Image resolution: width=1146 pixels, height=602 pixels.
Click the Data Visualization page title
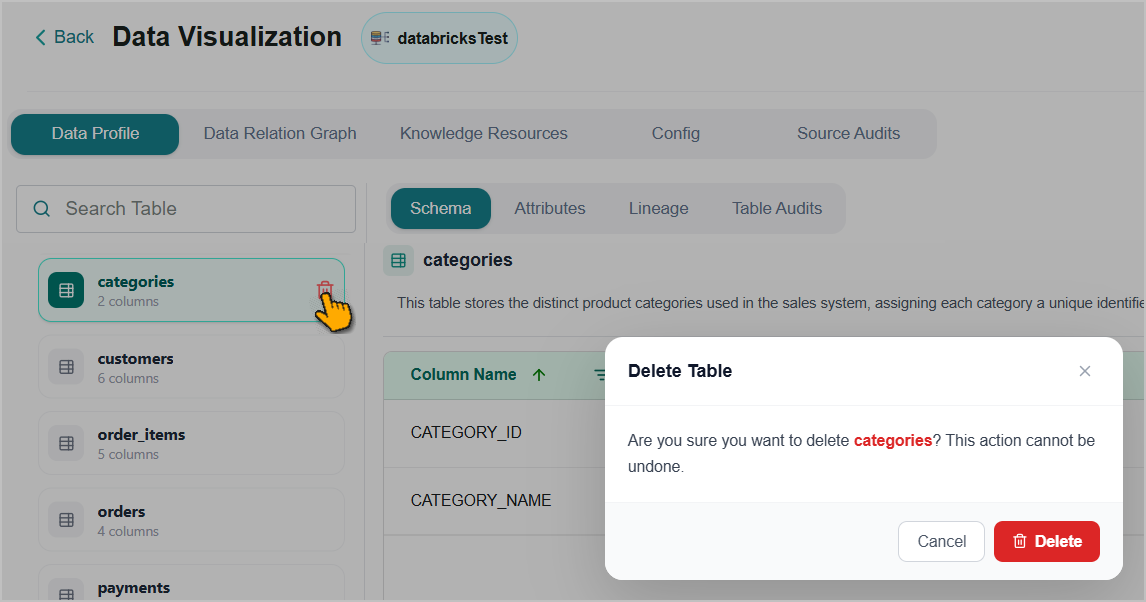pos(227,37)
